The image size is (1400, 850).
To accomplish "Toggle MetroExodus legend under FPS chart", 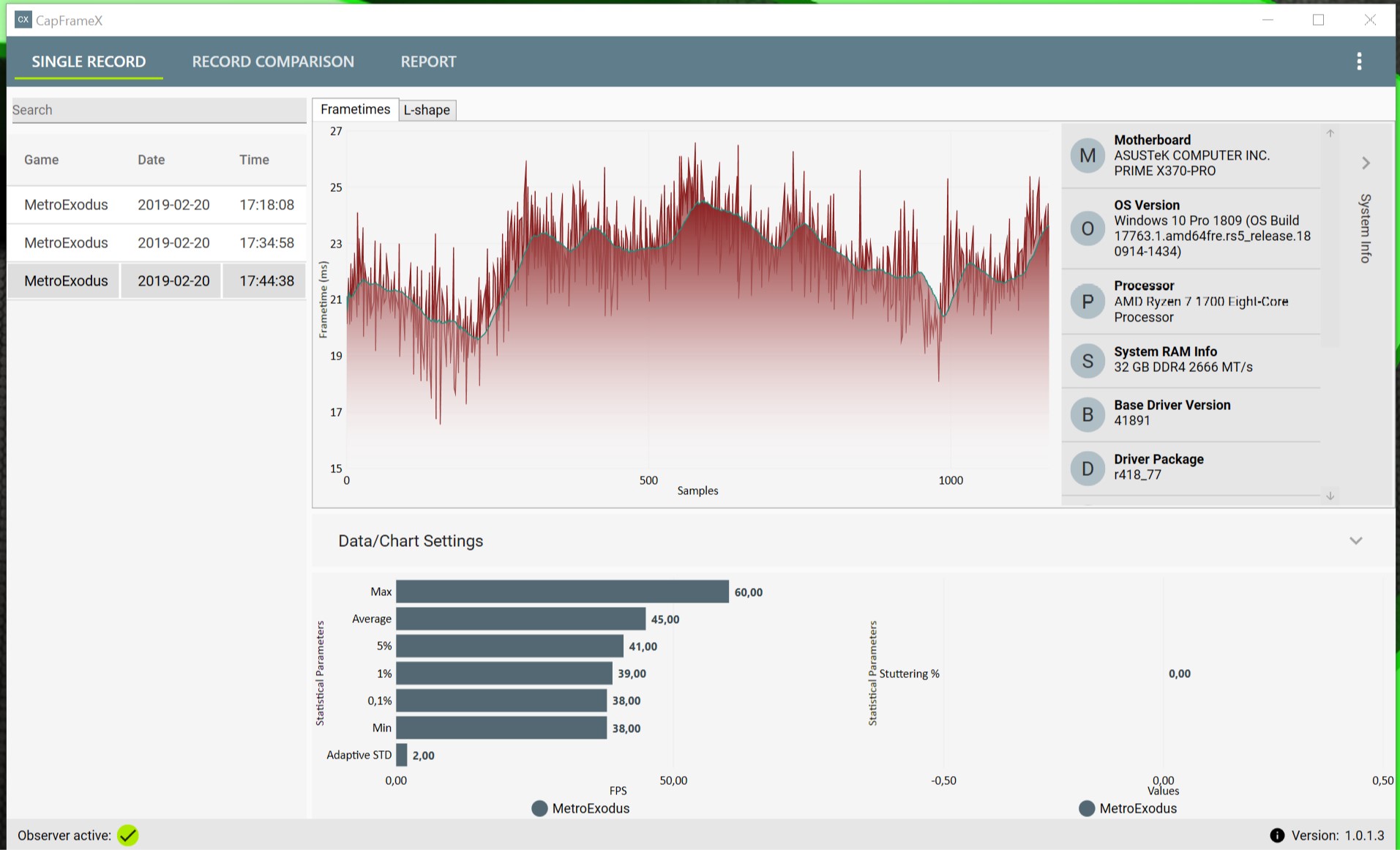I will point(581,808).
